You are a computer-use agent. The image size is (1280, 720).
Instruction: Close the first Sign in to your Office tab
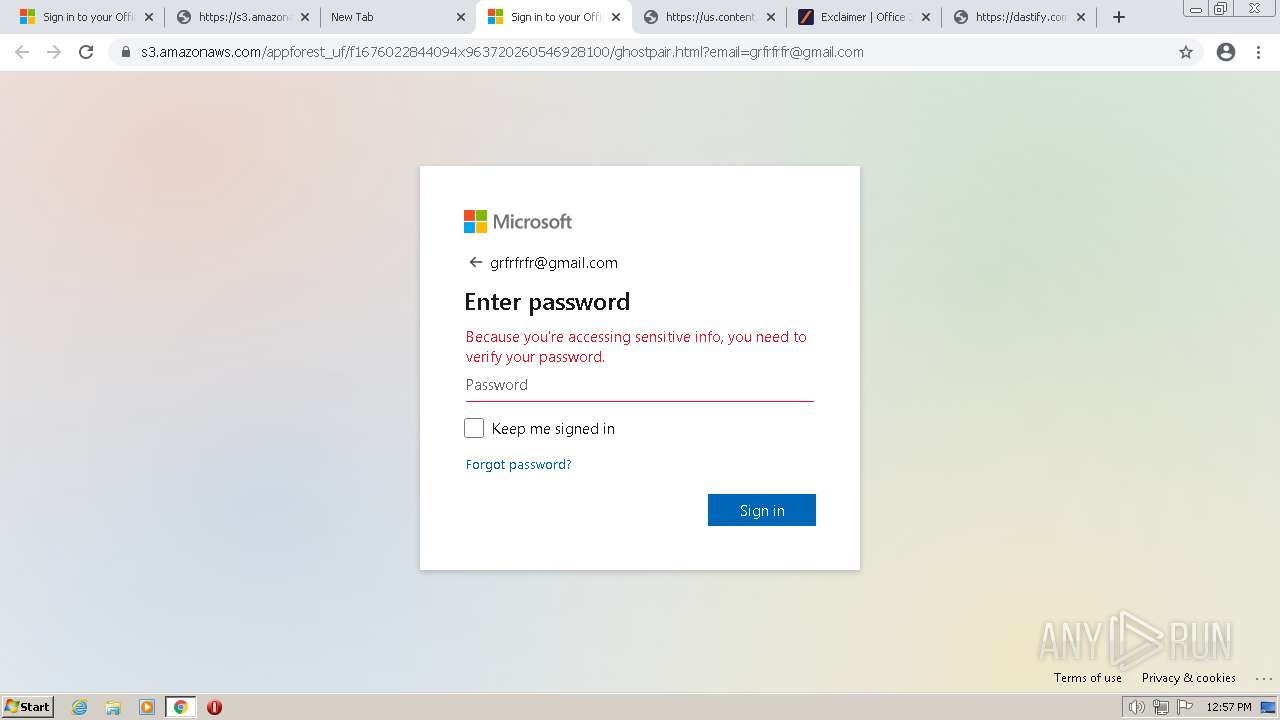(149, 17)
